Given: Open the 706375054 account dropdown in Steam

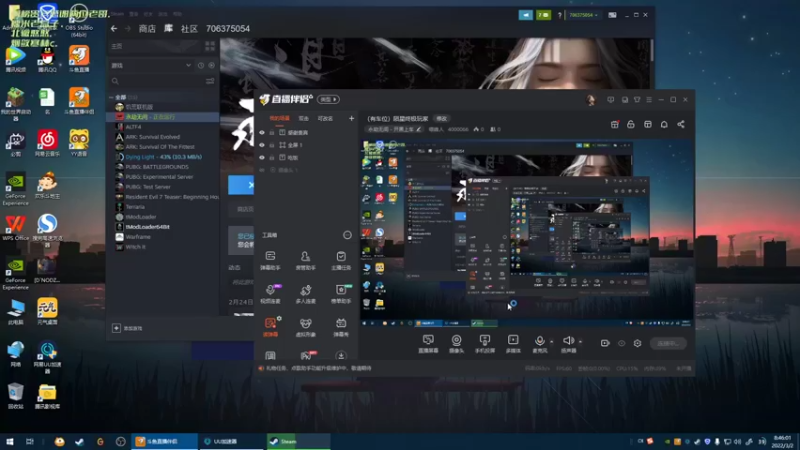Looking at the screenshot, I should 583,15.
